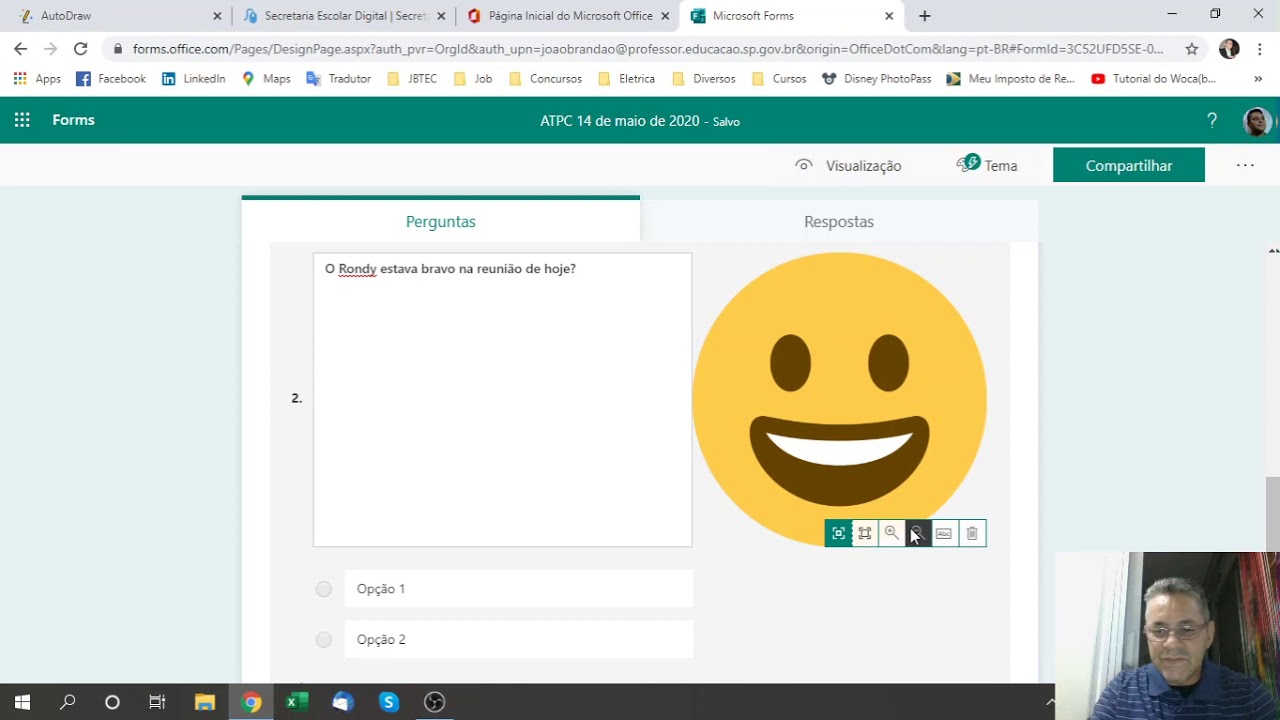Click the fill image crop icon
1280x720 pixels.
click(x=865, y=533)
